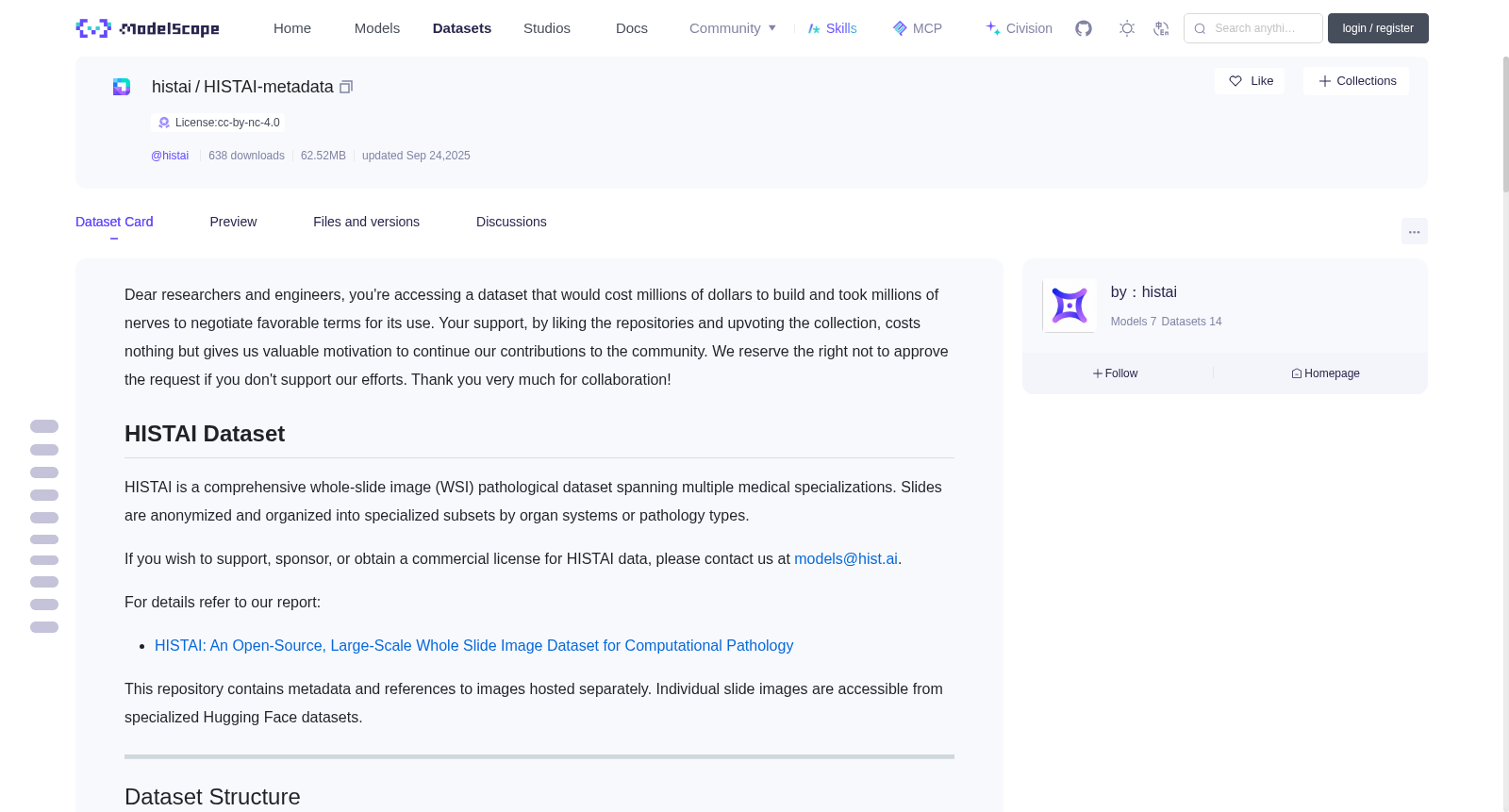Navigate to Studios
The image size is (1509, 812).
547,28
